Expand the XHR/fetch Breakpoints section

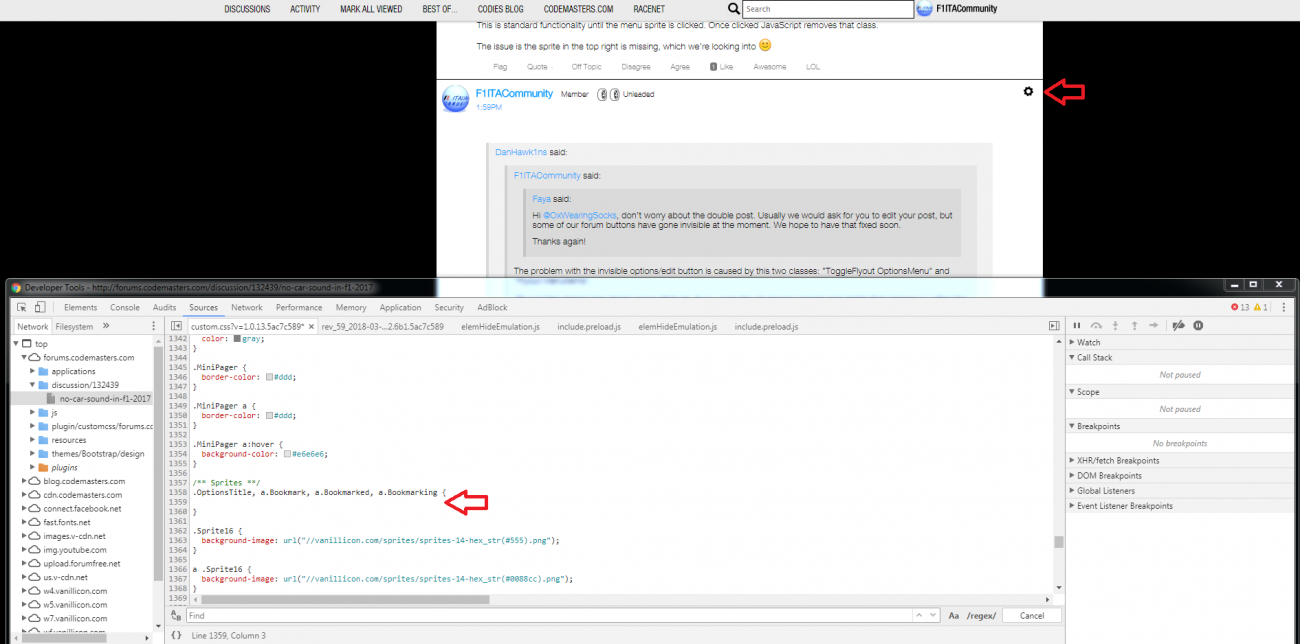tap(1118, 461)
